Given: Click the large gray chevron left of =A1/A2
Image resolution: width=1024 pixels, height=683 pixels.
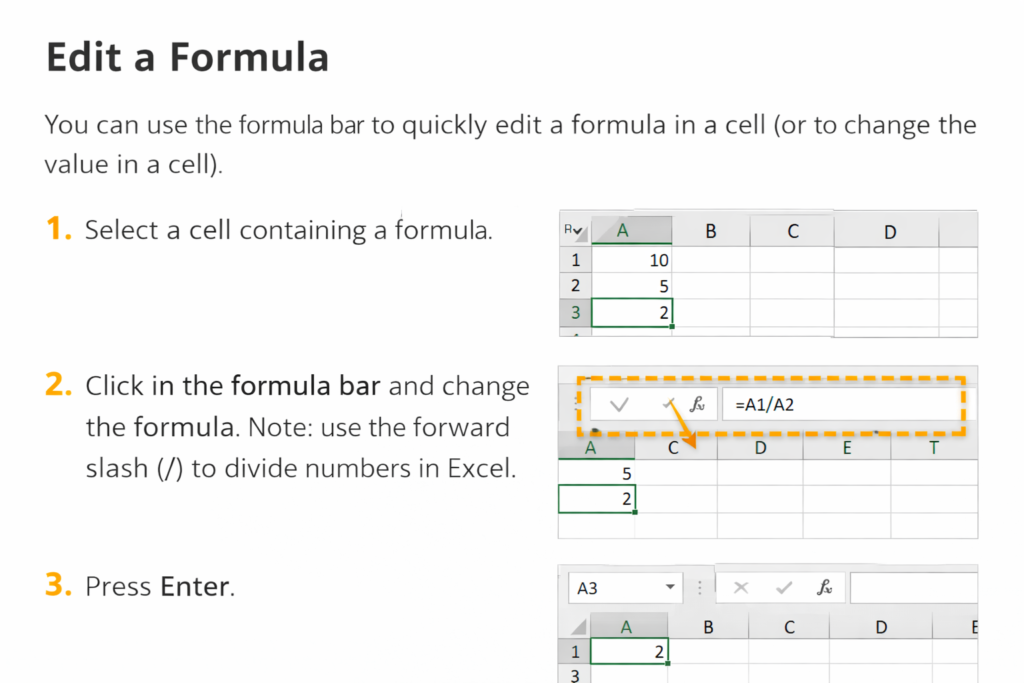Looking at the screenshot, I should (x=619, y=405).
